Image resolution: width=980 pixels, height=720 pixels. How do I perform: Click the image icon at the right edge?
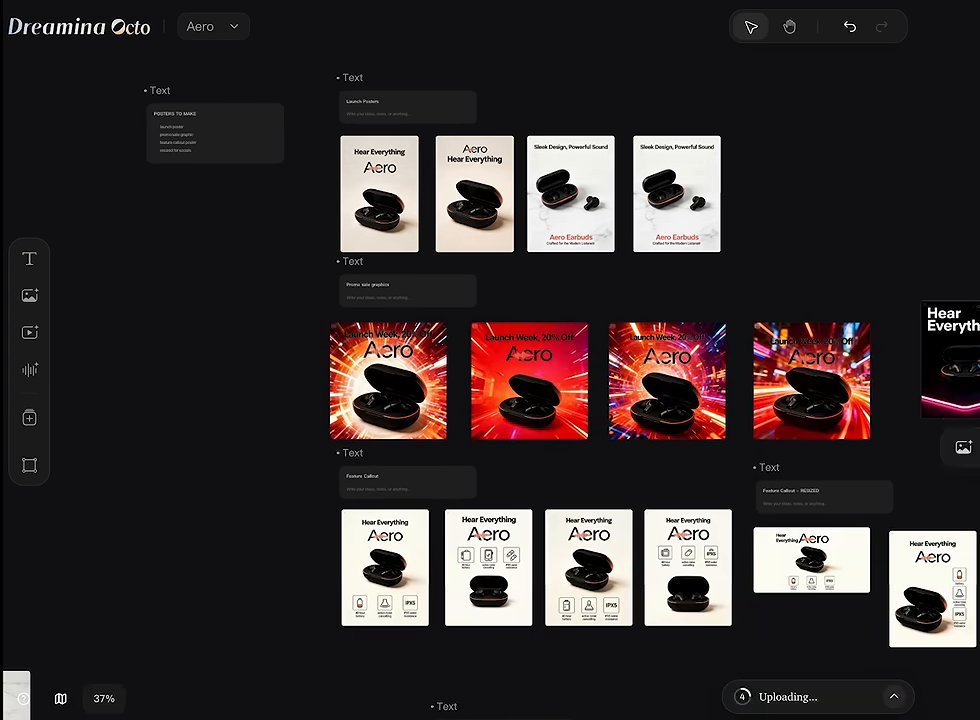[963, 447]
